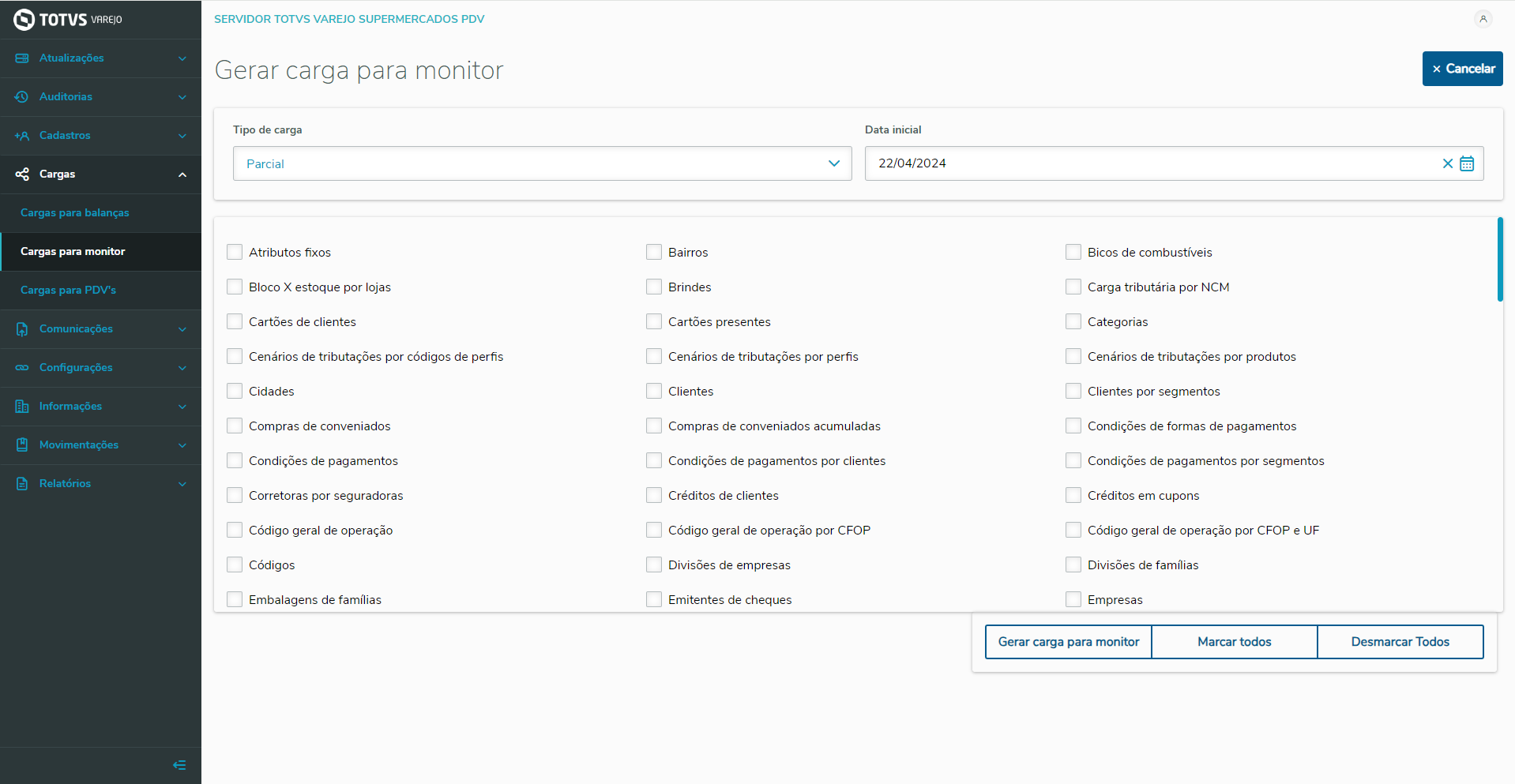Click the Marcar todos button
This screenshot has height=784, width=1515.
coord(1234,642)
